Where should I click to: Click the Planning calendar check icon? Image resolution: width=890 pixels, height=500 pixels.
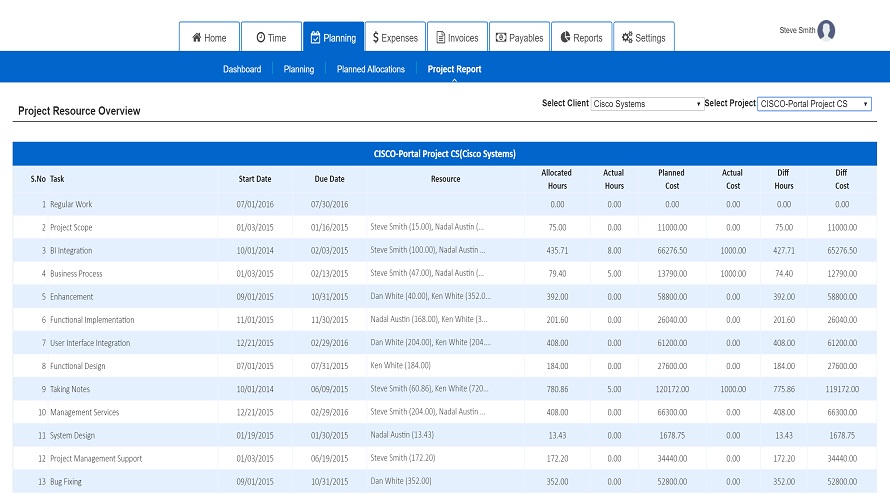pyautogui.click(x=315, y=38)
